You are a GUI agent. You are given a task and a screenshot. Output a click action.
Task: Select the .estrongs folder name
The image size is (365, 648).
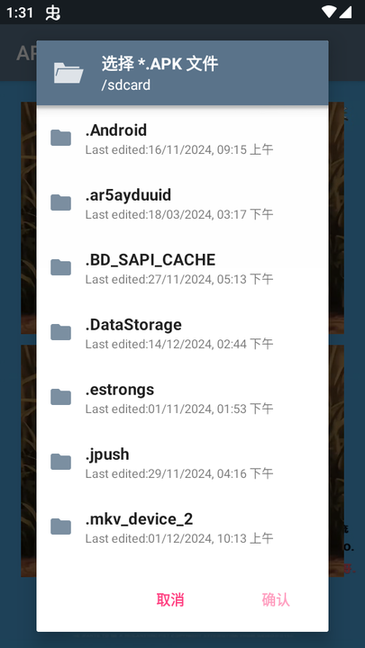click(120, 390)
